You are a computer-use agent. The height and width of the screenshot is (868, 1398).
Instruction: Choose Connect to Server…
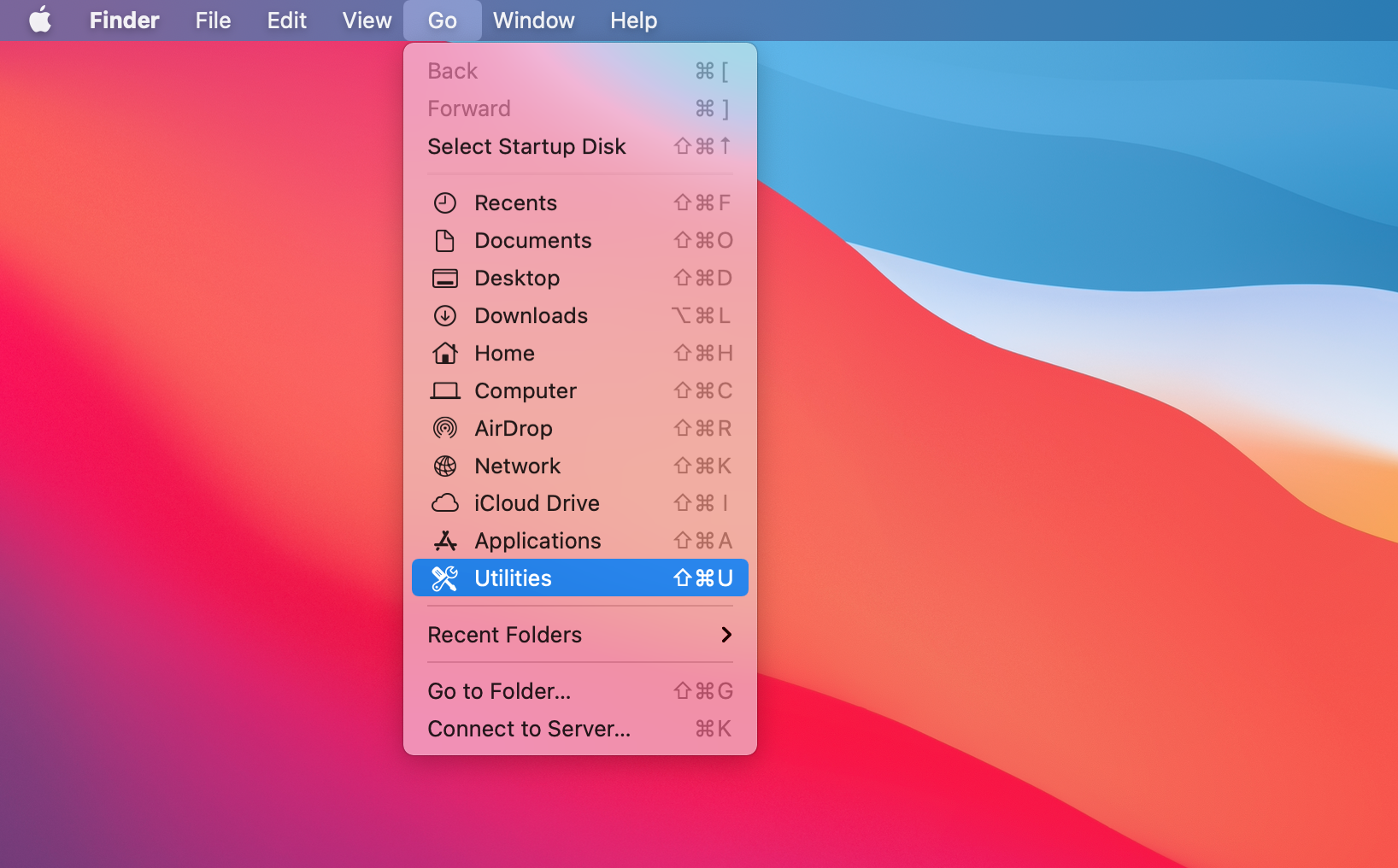click(x=580, y=729)
